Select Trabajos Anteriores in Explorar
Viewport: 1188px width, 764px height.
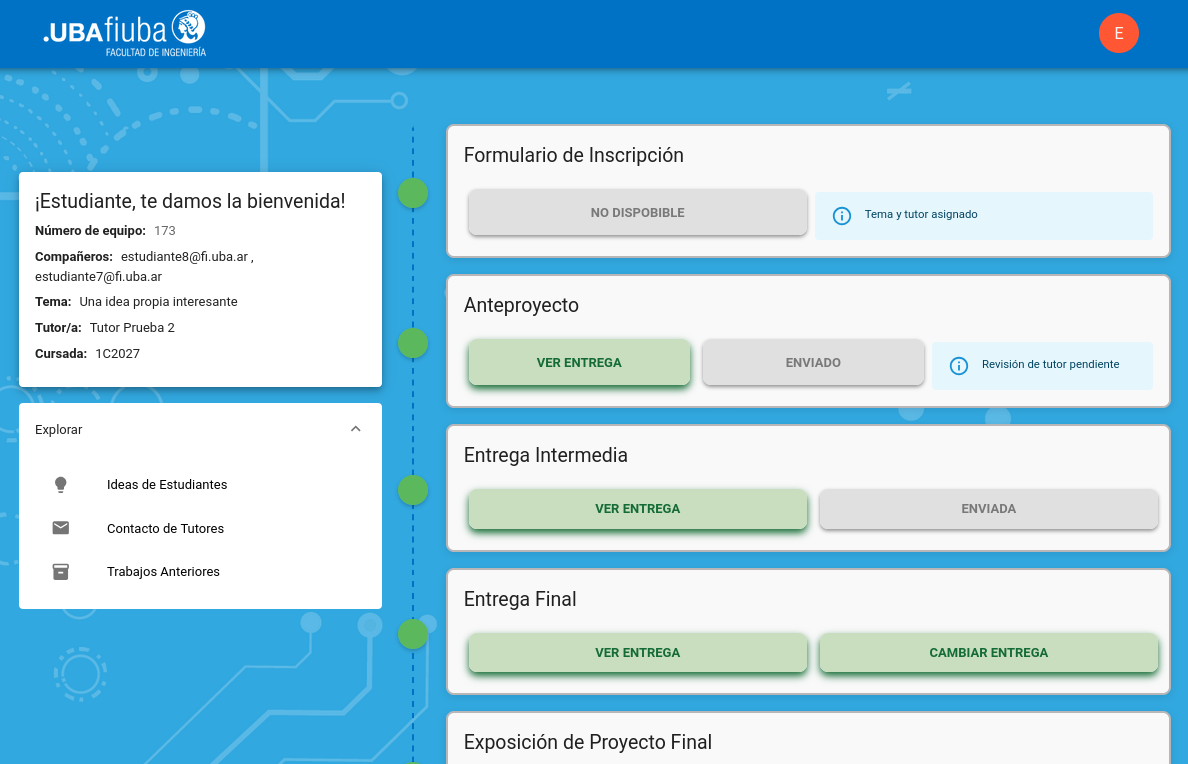(x=163, y=572)
